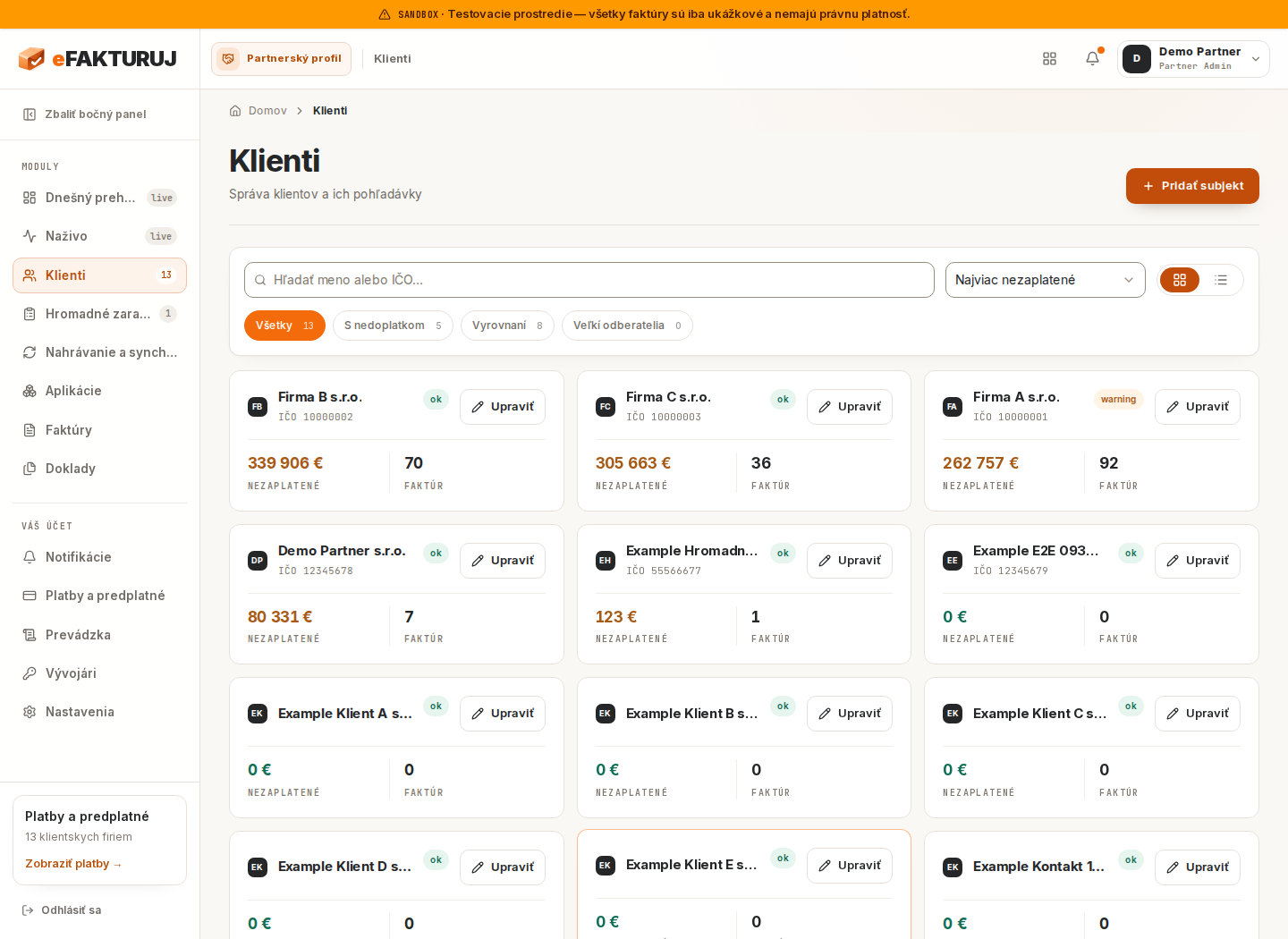Open Partnerský profil in top bar
Screen dimensions: 1288x939
point(281,59)
